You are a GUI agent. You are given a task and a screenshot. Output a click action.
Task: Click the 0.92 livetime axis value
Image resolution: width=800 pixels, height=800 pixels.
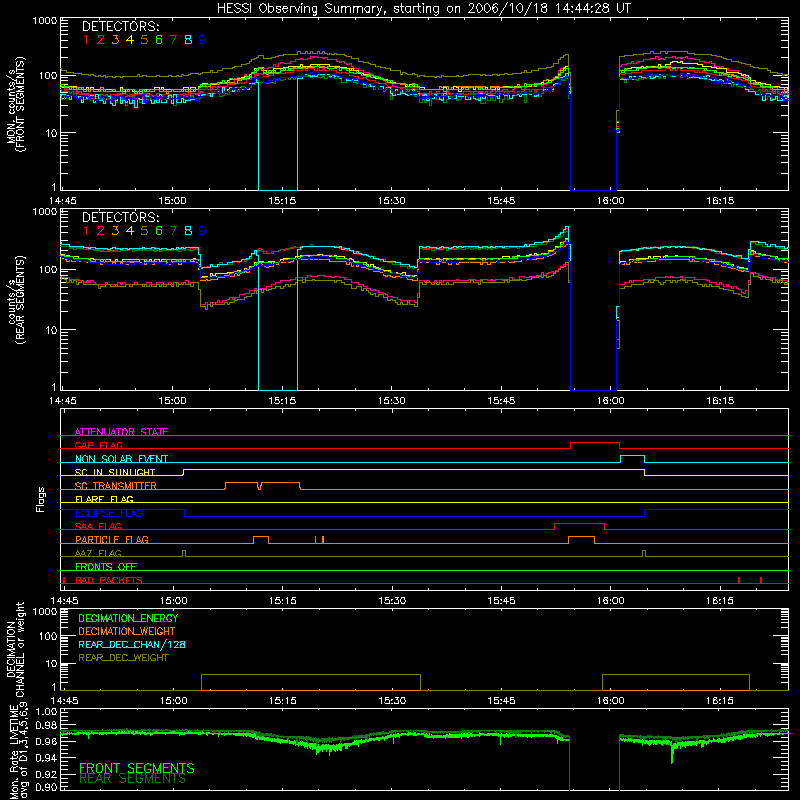coord(47,773)
